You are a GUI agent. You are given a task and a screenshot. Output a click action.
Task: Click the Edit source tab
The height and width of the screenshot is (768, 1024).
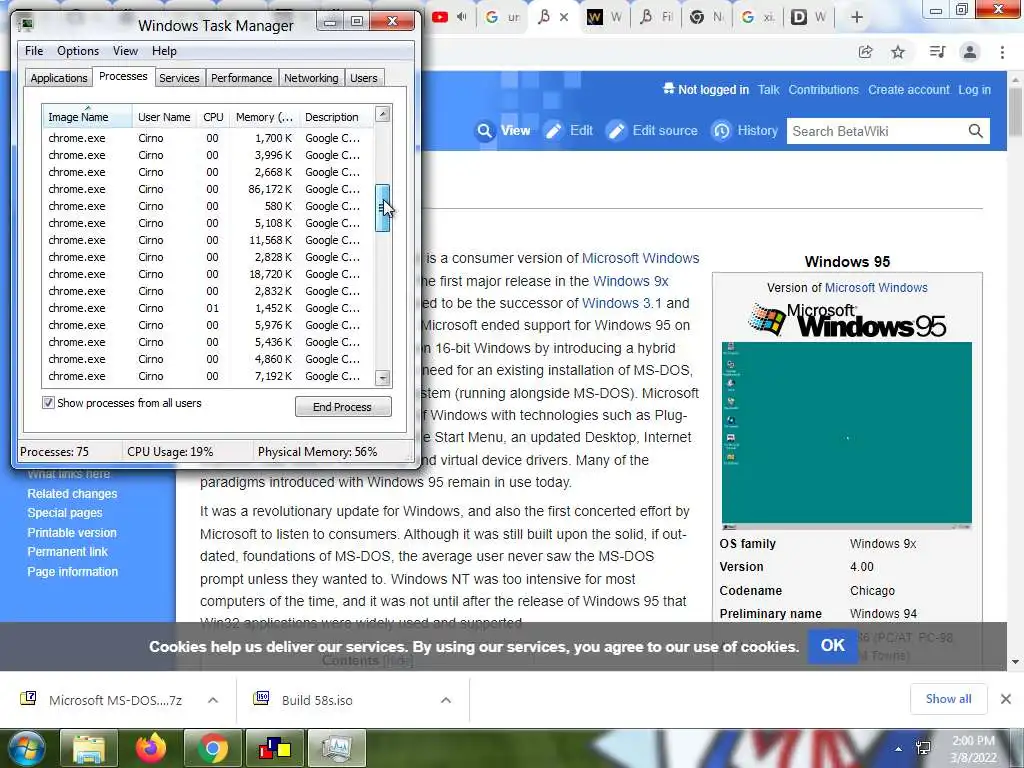[652, 131]
